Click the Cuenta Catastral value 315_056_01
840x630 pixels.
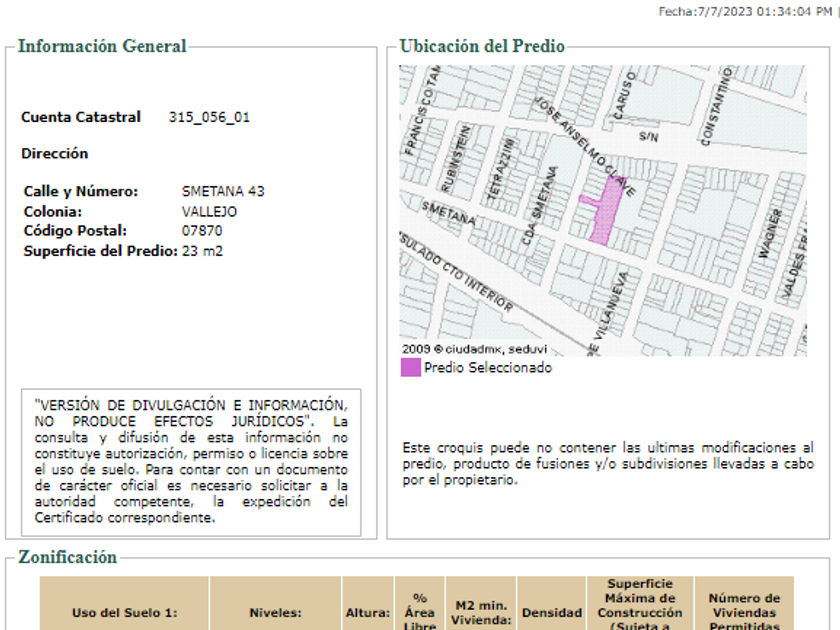(209, 117)
